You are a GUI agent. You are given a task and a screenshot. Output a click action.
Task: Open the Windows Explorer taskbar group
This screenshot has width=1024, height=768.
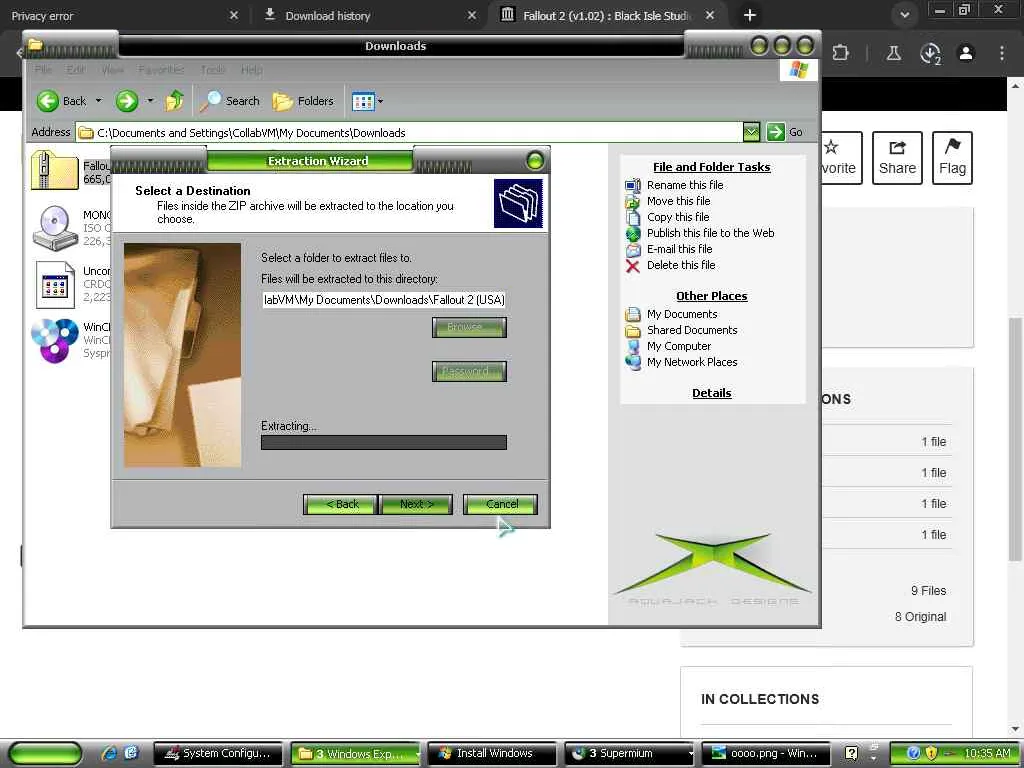(x=355, y=754)
